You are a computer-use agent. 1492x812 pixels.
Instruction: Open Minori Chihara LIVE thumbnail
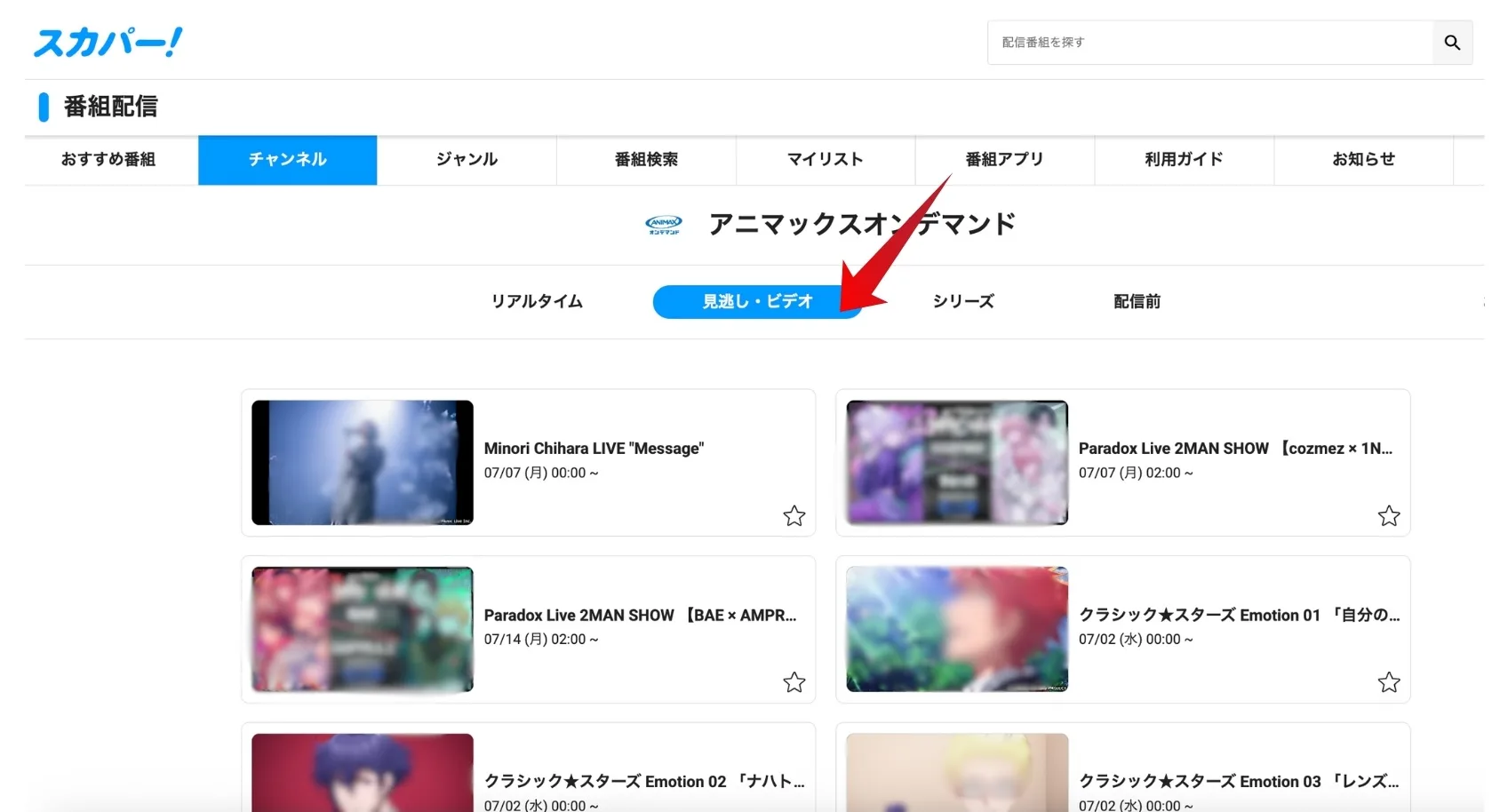coord(363,463)
